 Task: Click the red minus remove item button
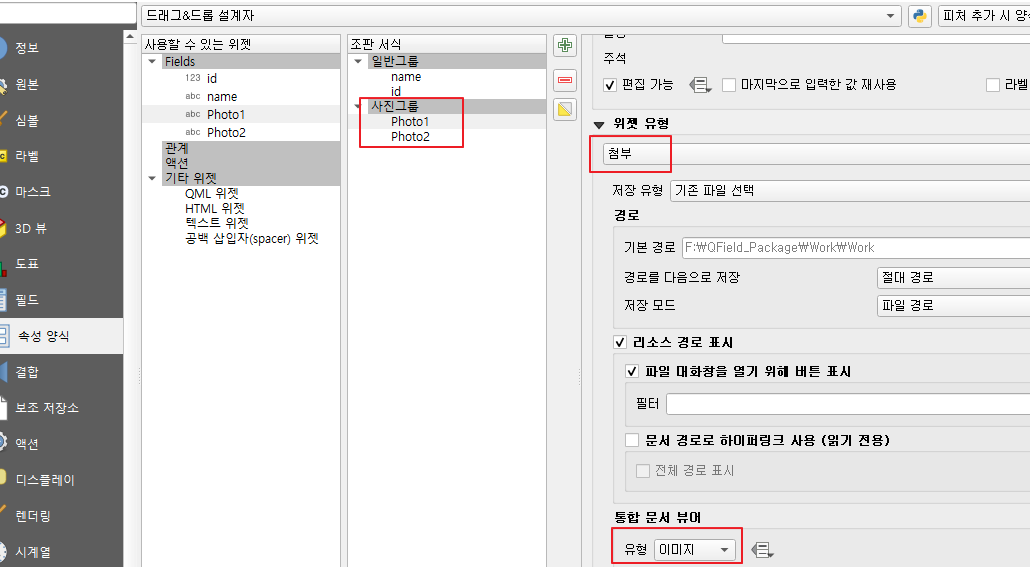(564, 80)
